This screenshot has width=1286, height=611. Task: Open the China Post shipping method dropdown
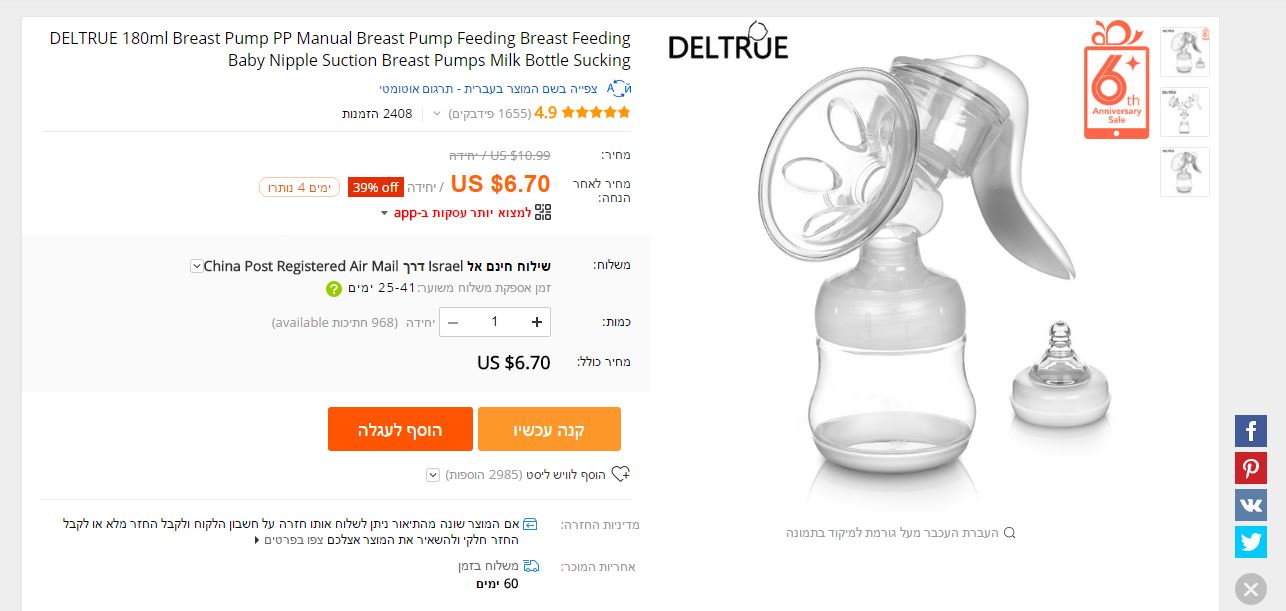click(196, 266)
